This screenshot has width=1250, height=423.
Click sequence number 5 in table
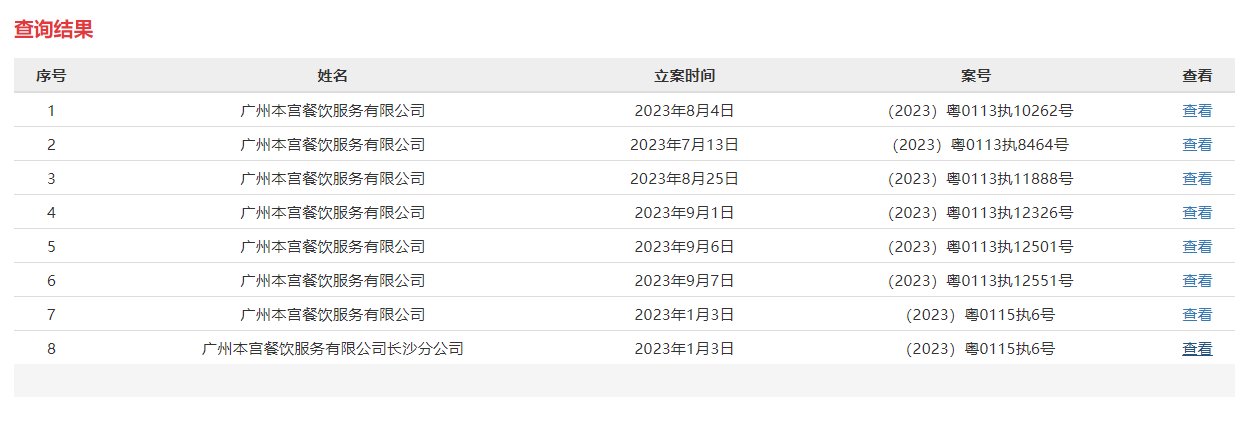click(x=51, y=247)
